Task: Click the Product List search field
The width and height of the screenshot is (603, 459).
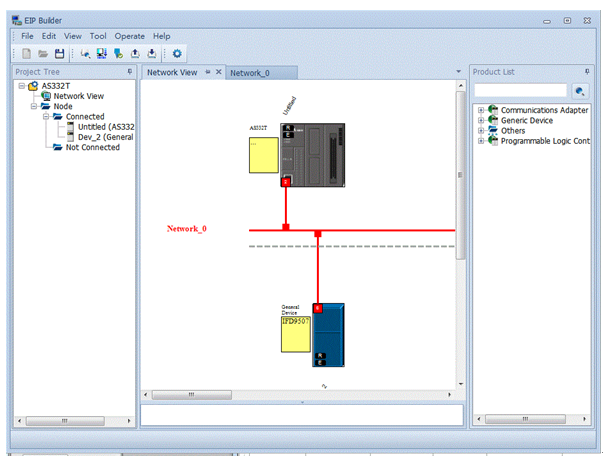Action: tap(520, 90)
